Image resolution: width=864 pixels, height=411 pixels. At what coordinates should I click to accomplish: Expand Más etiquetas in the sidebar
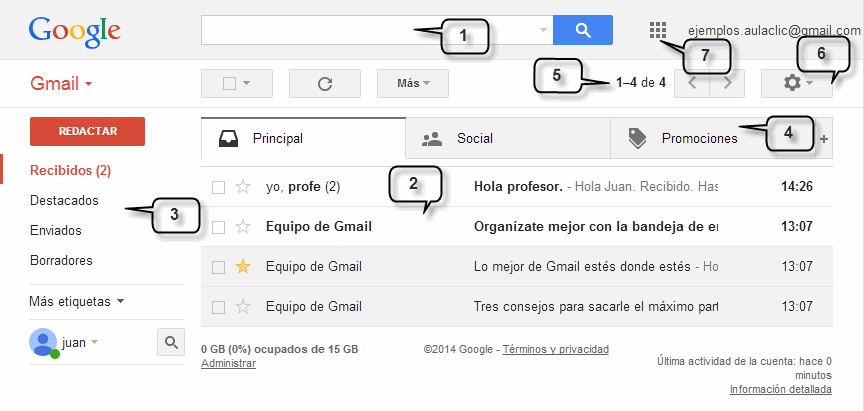(77, 301)
